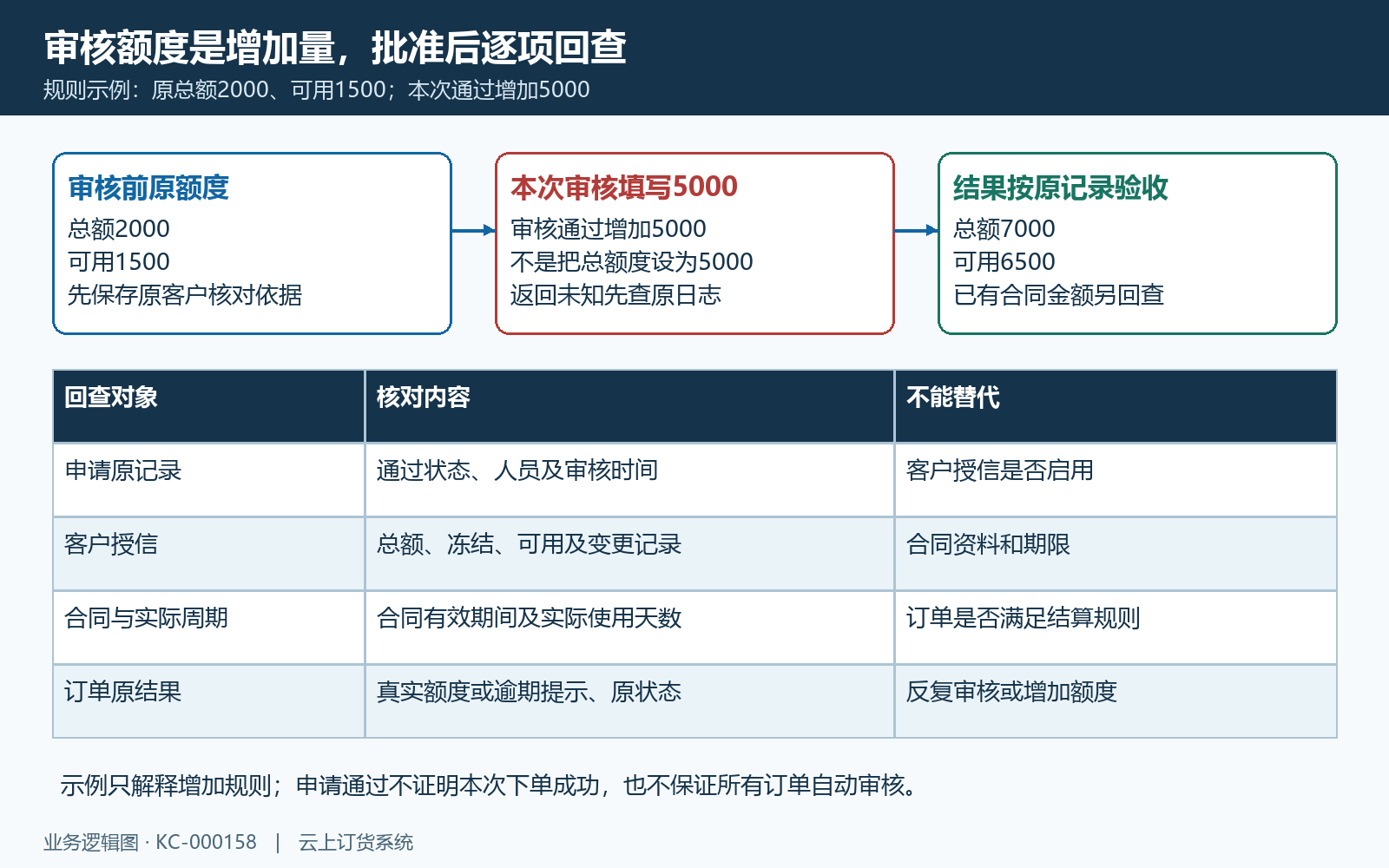Select the 审核前原额度 card heading

pyautogui.click(x=148, y=187)
